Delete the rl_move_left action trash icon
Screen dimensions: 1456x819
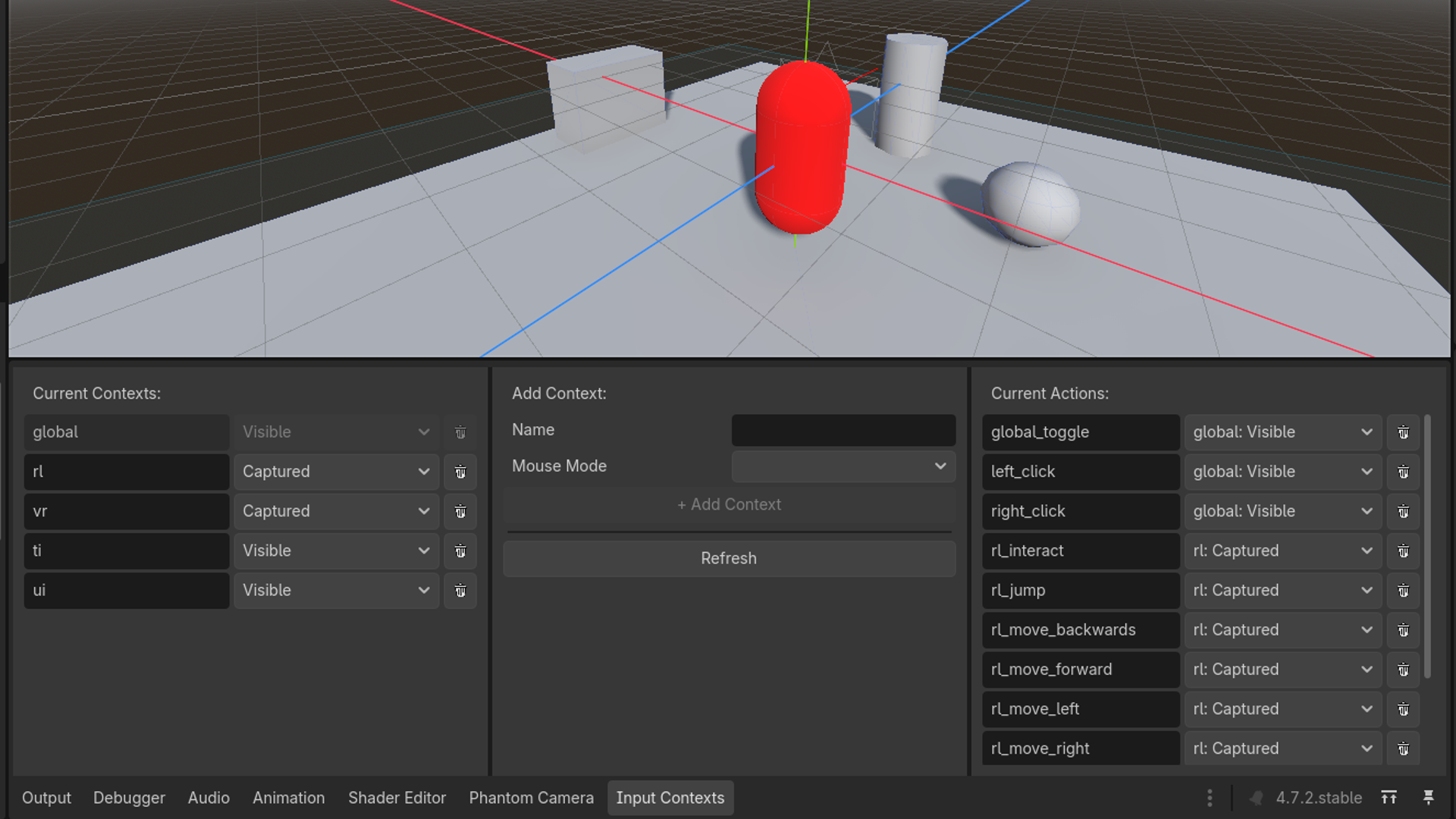pos(1403,709)
